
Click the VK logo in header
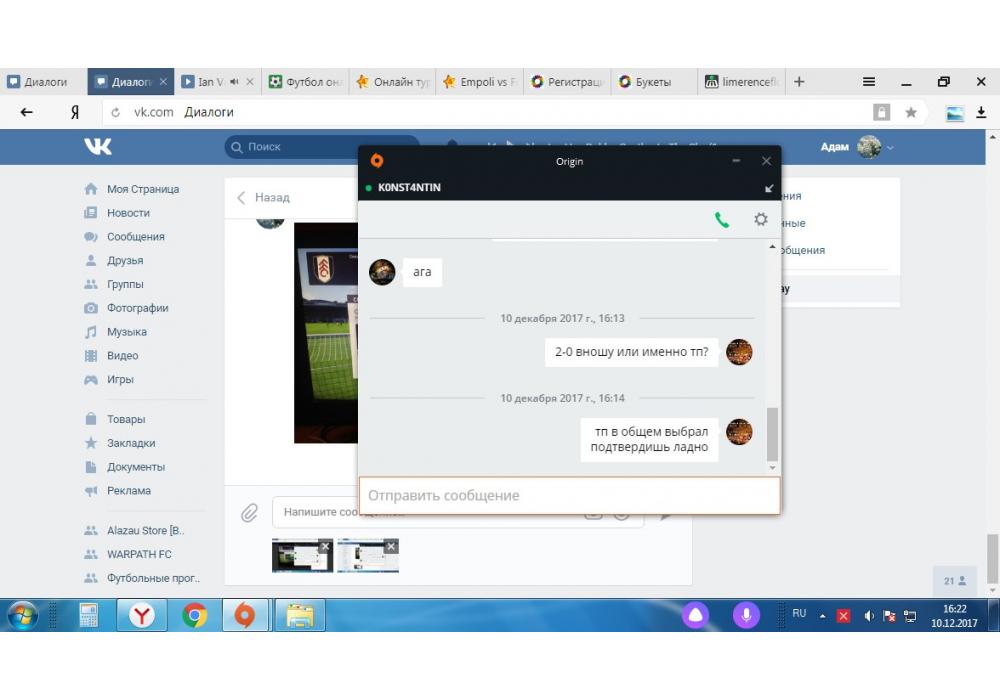[x=98, y=147]
